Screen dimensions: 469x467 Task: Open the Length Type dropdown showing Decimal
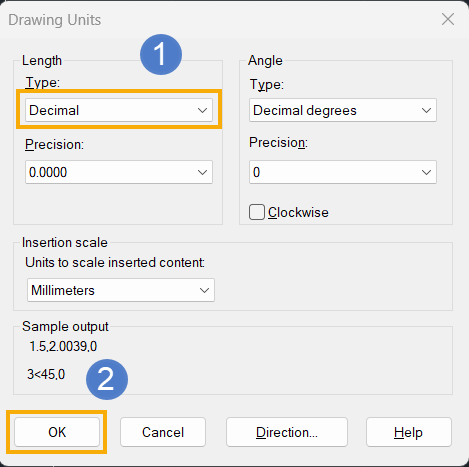119,110
